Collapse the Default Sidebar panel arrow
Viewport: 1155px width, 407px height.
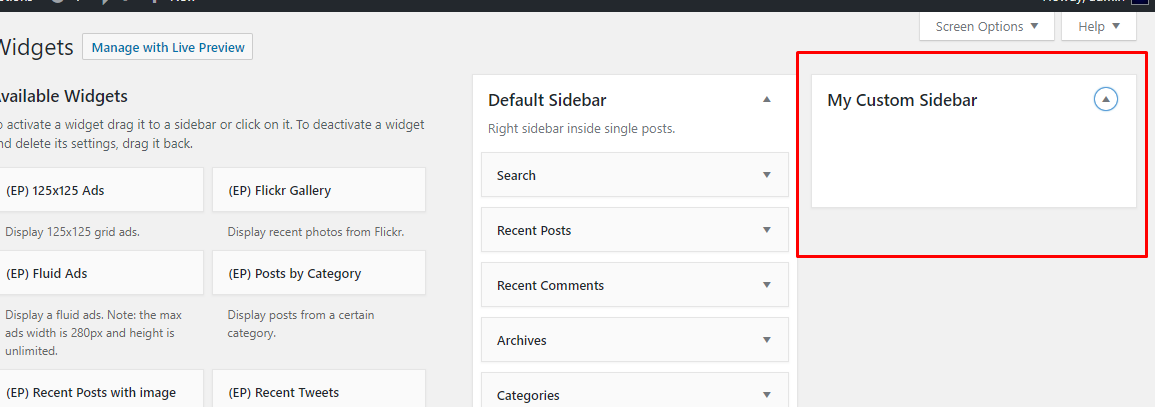point(767,99)
